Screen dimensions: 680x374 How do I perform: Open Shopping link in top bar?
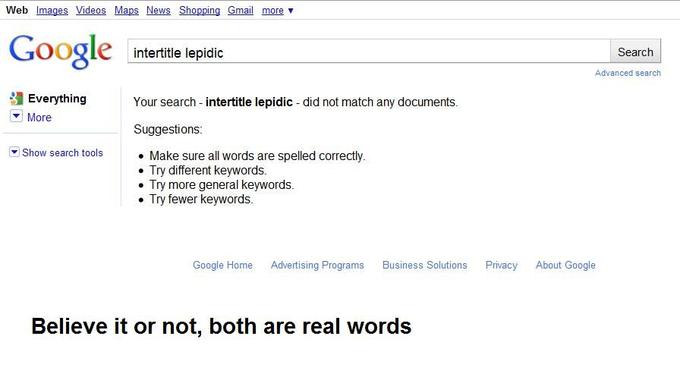coord(199,10)
